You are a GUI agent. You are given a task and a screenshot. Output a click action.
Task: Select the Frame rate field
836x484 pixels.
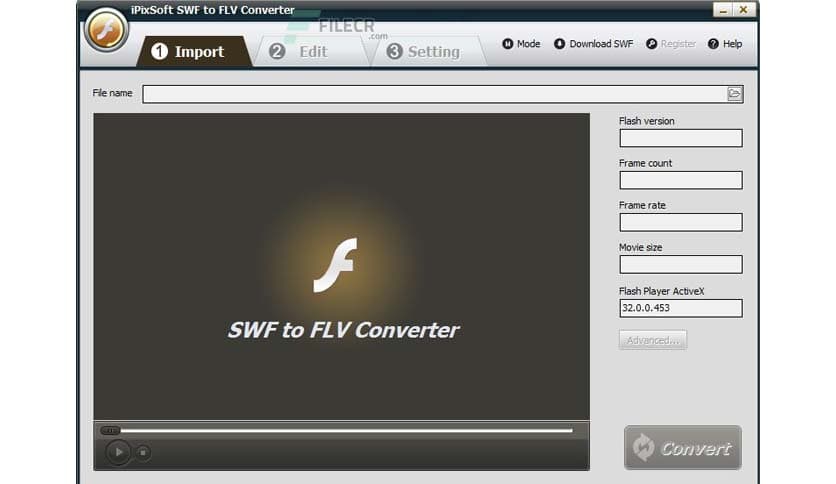pyautogui.click(x=681, y=222)
